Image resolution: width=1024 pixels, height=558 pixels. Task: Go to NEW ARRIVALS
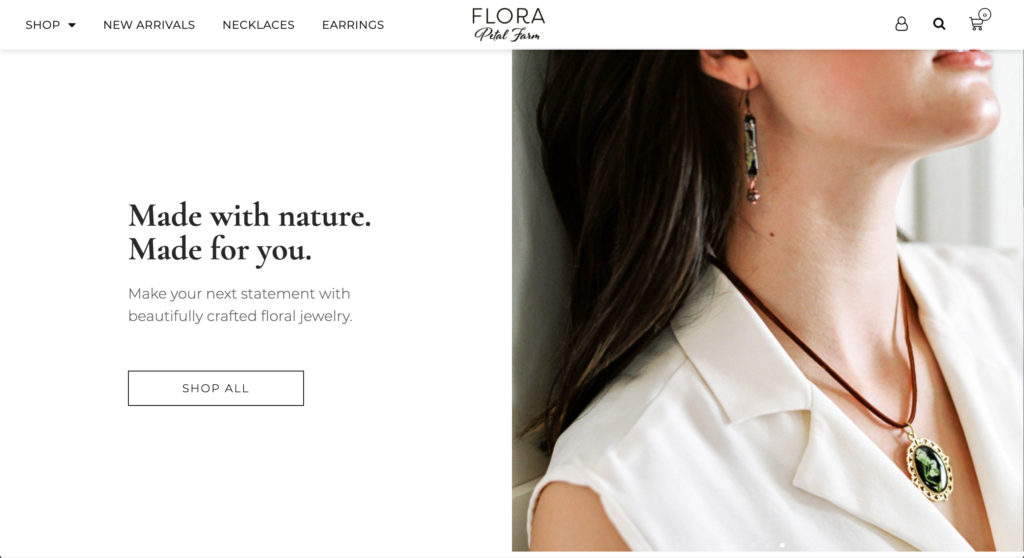tap(149, 25)
